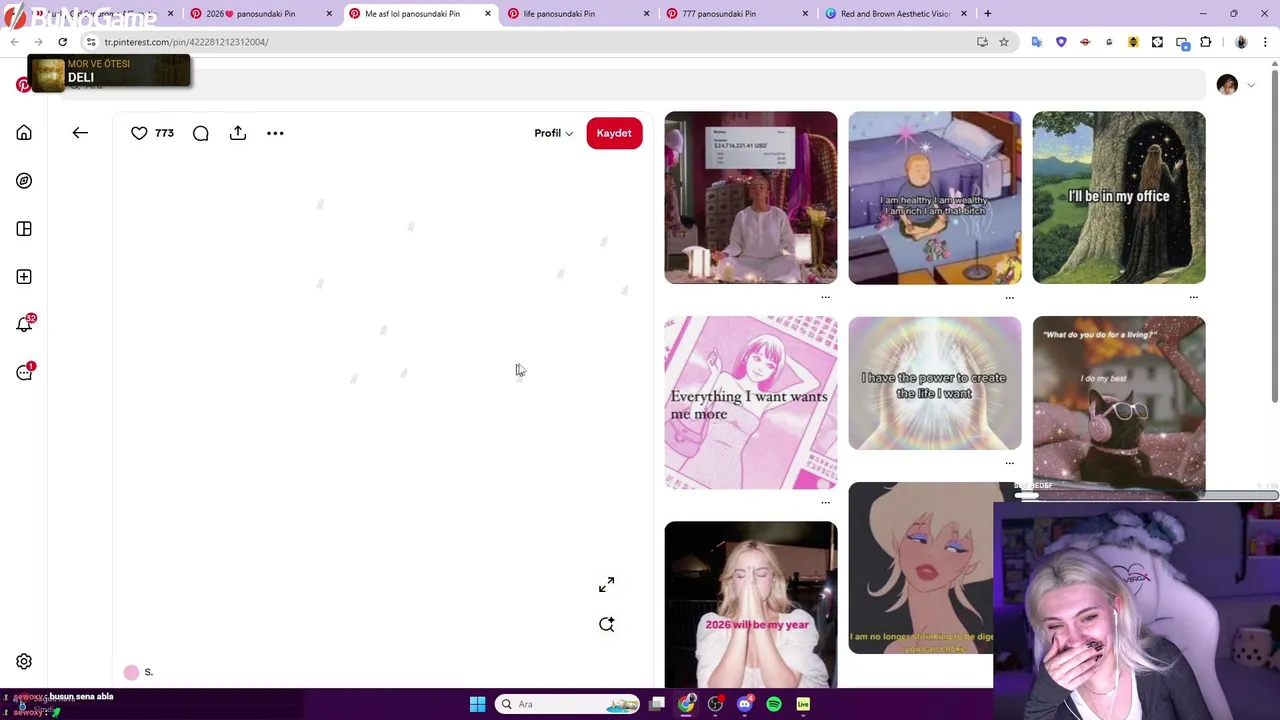Switch to the 'Red and Brown Aesthetic Vision' tab
Image resolution: width=1280 pixels, height=720 pixels.
click(x=895, y=14)
